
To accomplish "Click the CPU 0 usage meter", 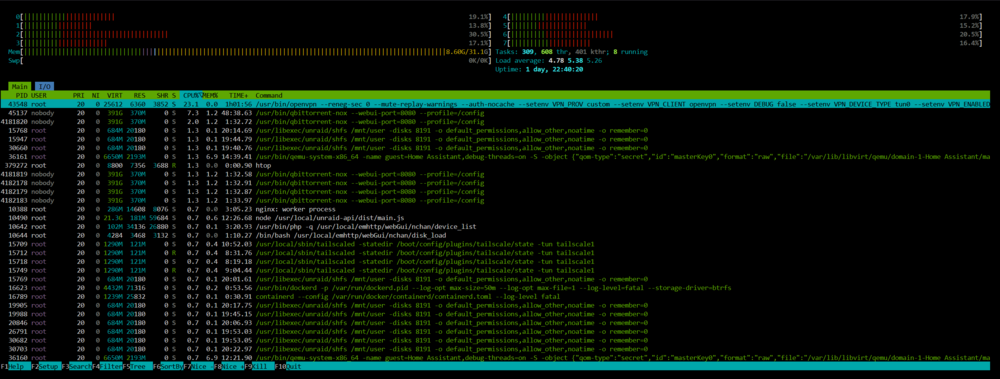I will click(254, 16).
